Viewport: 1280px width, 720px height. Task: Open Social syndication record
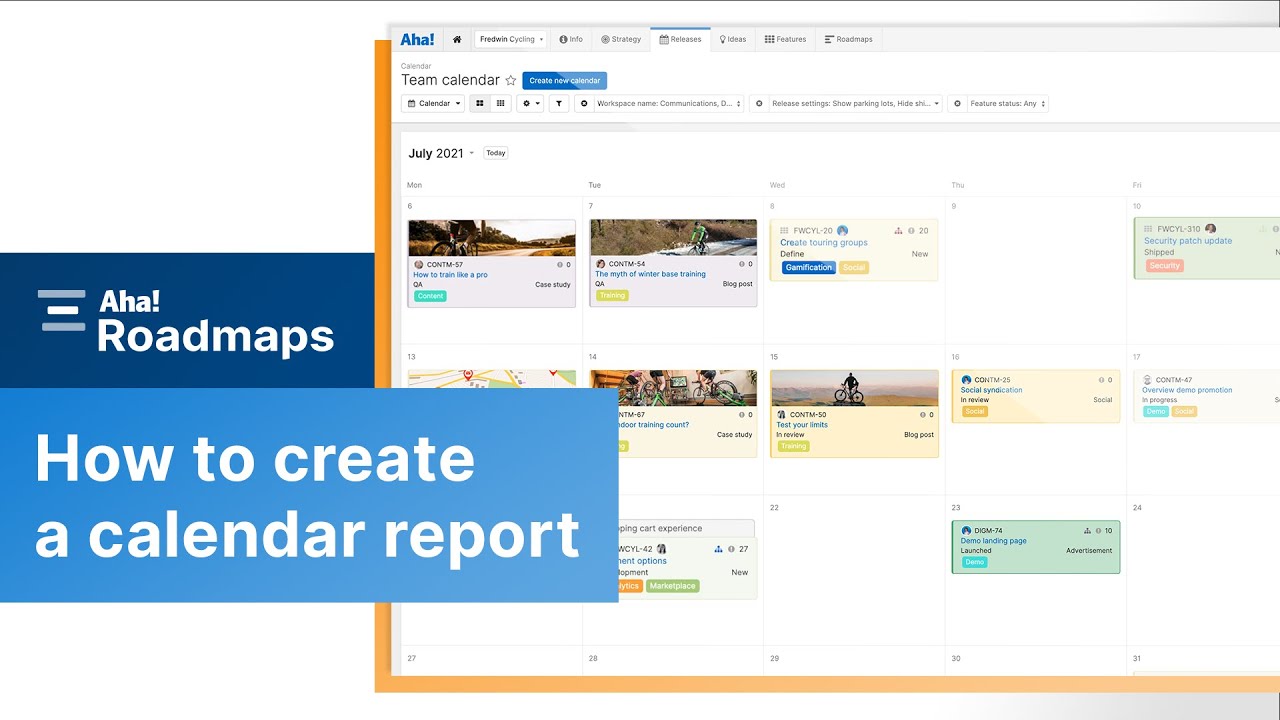(x=992, y=390)
